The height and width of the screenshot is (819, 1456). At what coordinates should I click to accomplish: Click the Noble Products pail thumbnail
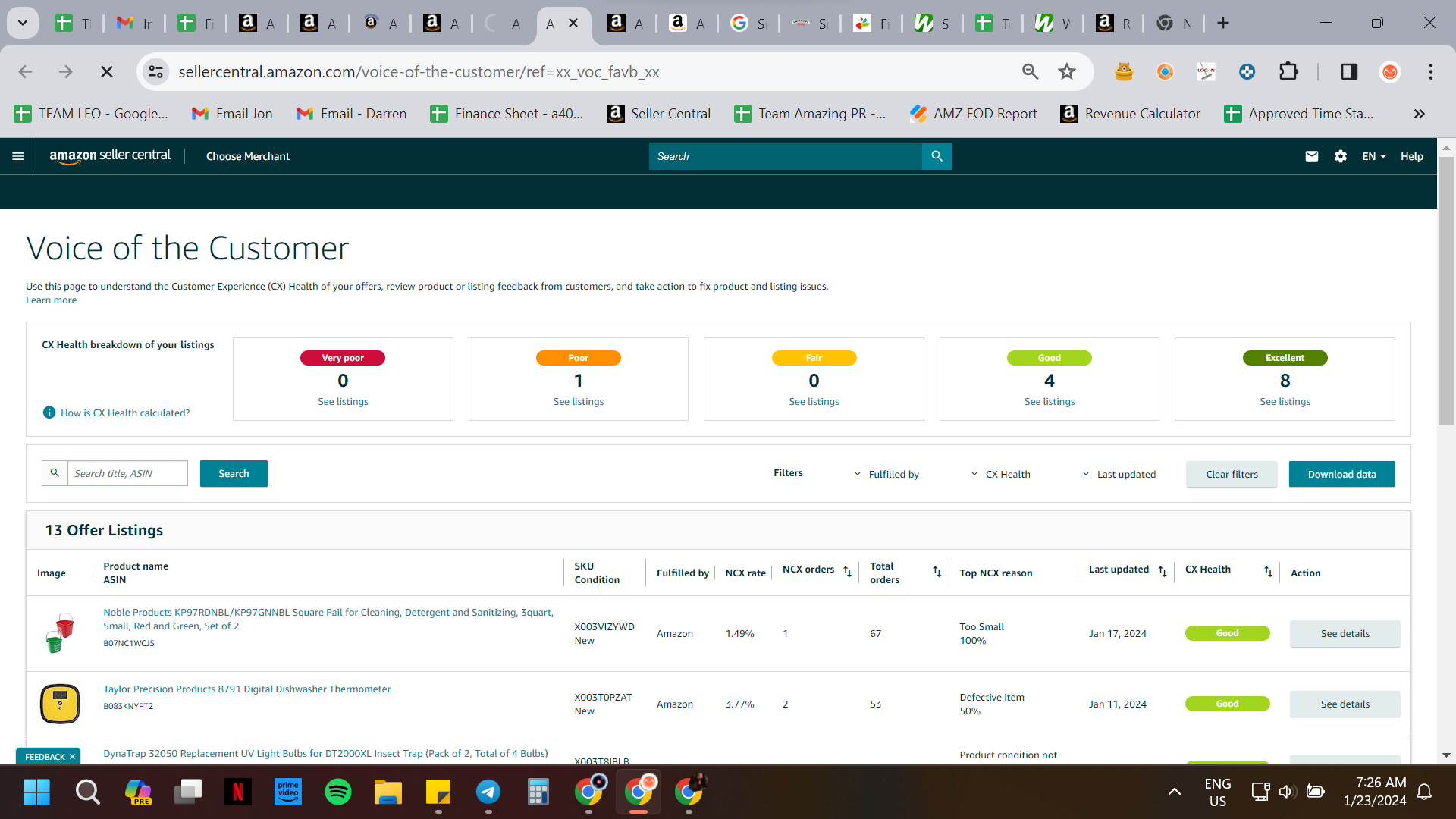[60, 633]
